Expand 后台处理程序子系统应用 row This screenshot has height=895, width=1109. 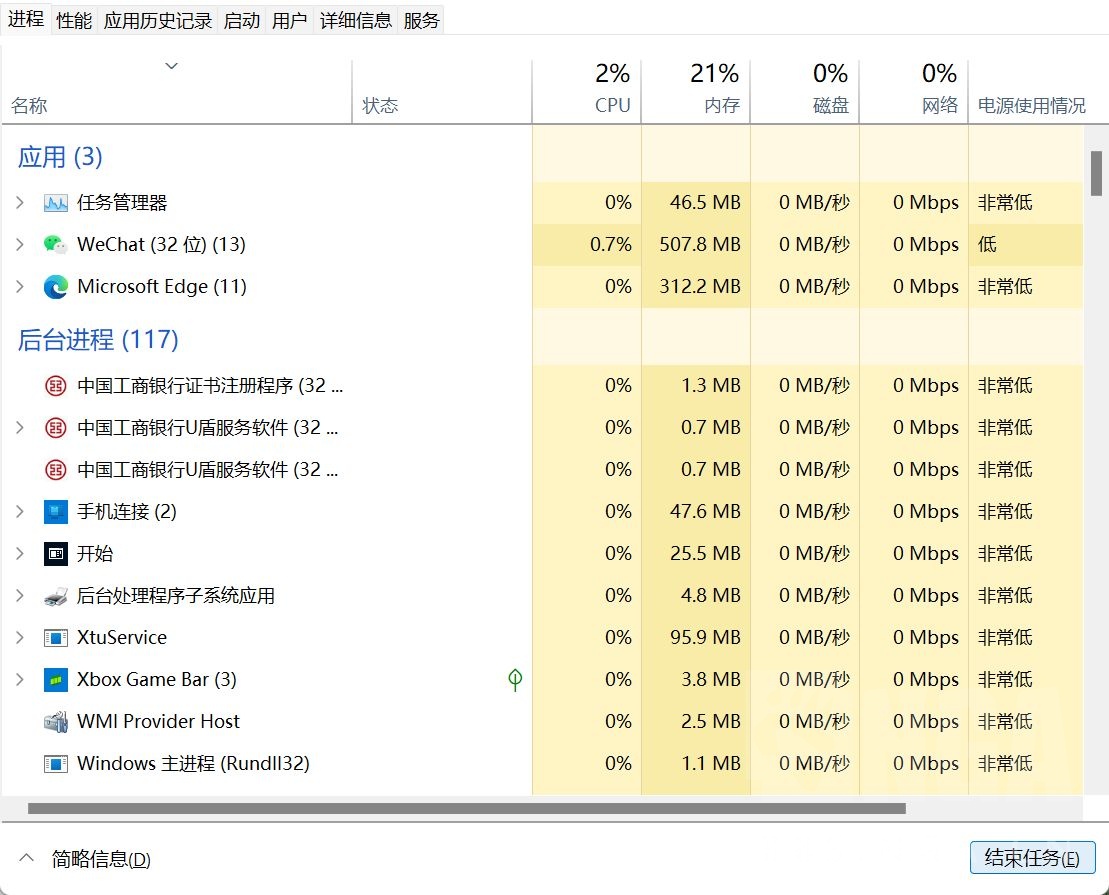coord(20,596)
